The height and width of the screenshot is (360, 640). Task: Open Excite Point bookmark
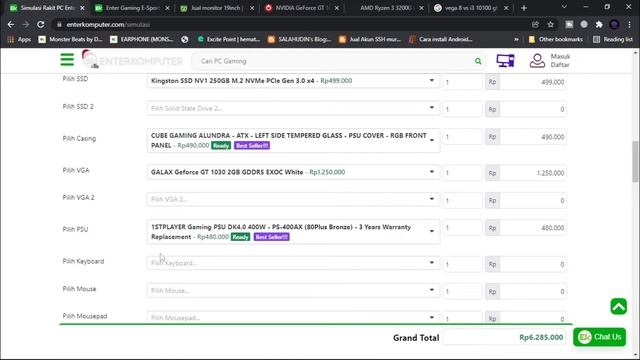point(229,39)
